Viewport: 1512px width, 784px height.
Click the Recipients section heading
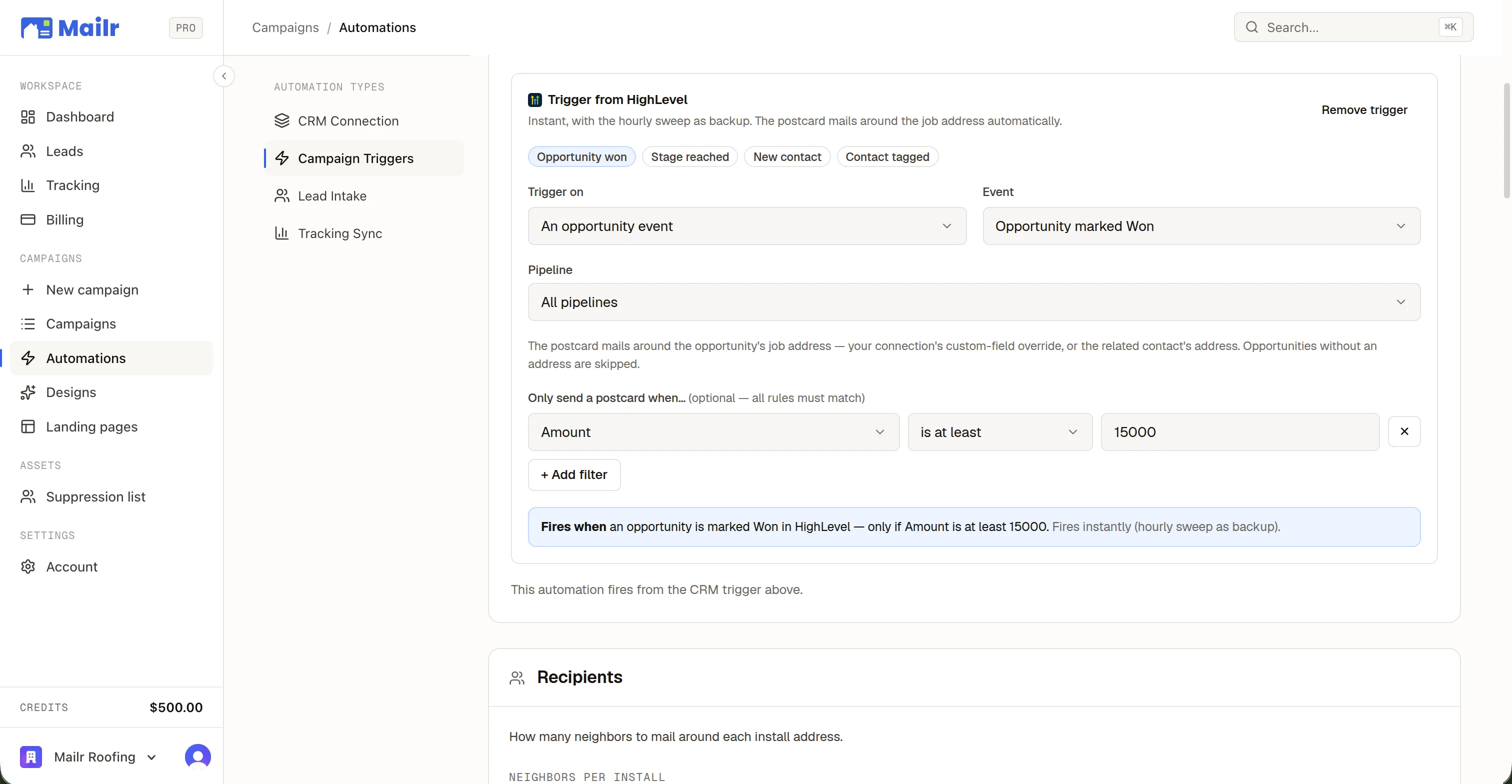pyautogui.click(x=579, y=678)
